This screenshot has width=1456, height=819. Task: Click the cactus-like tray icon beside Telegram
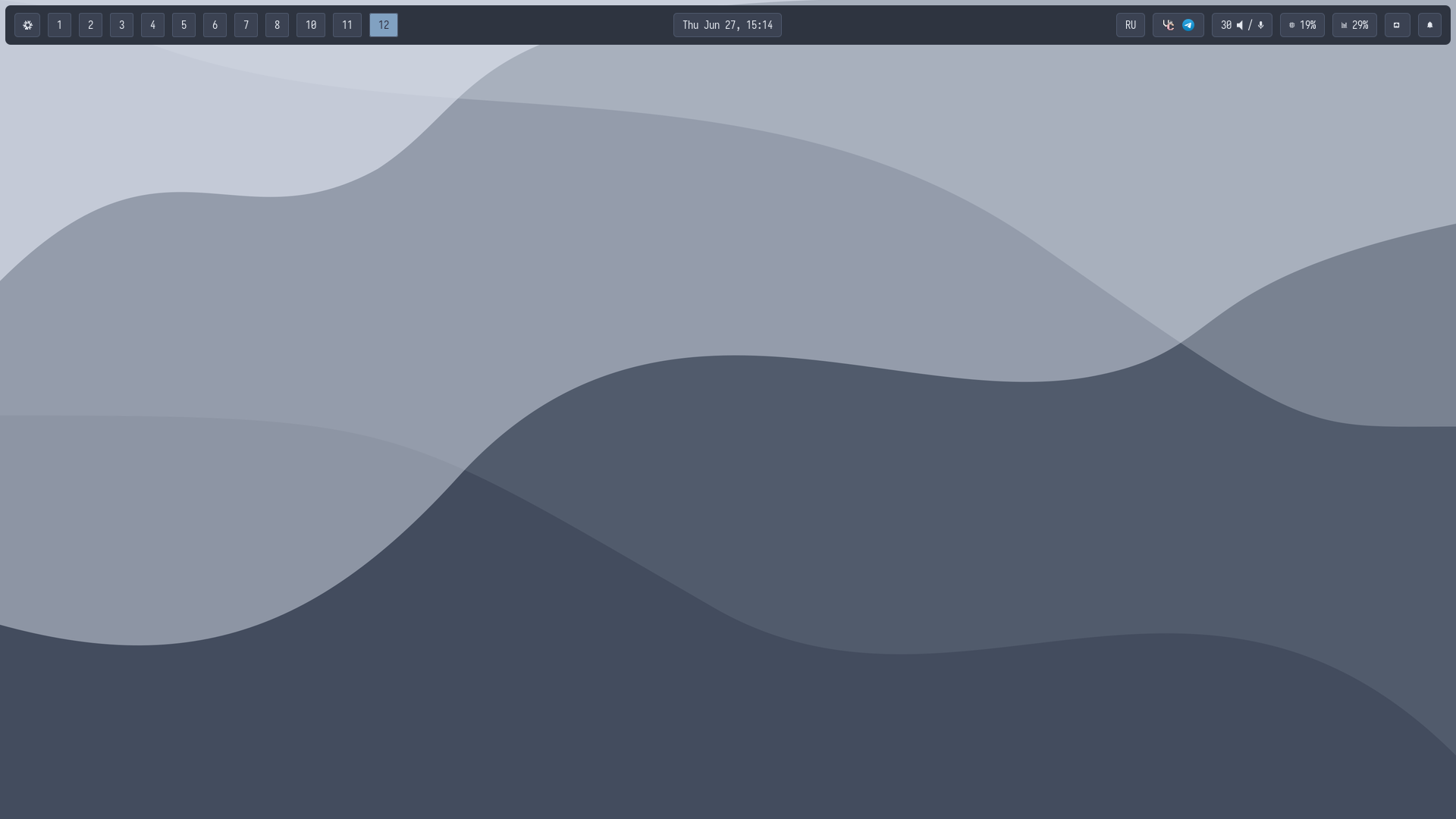click(1169, 25)
